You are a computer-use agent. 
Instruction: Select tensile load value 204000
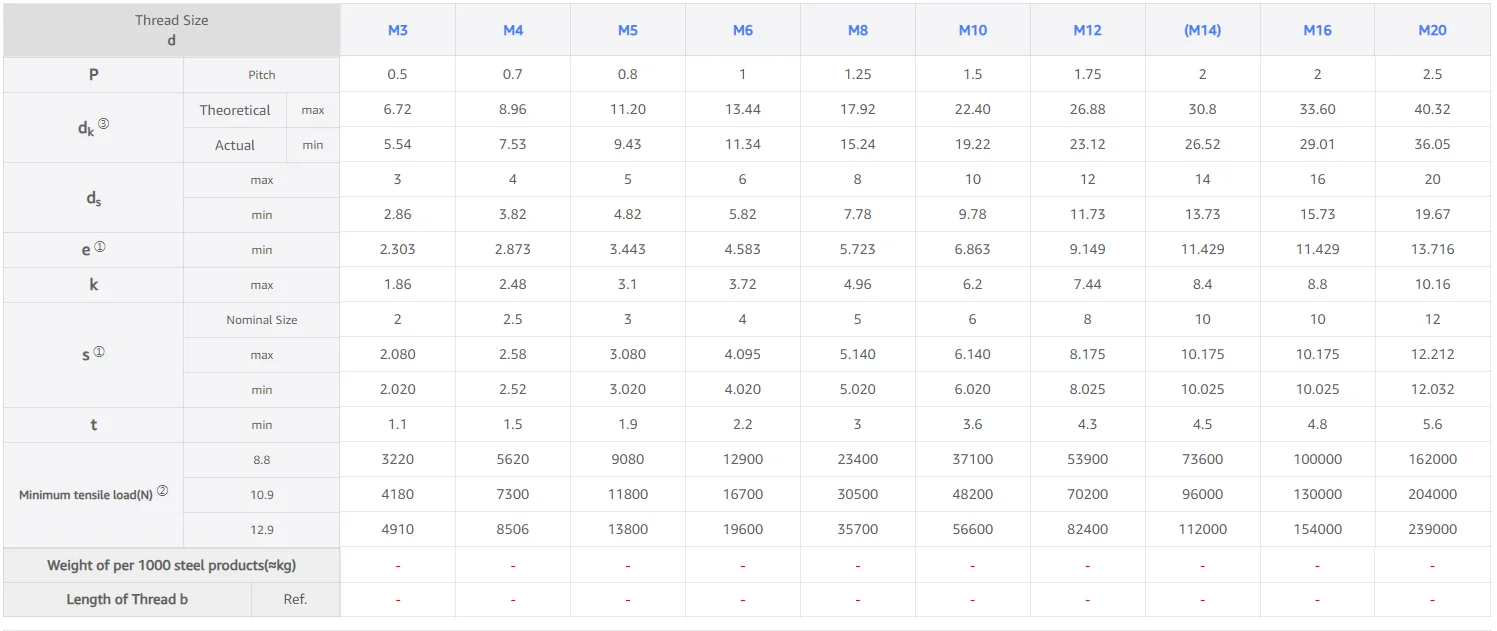[x=1433, y=494]
